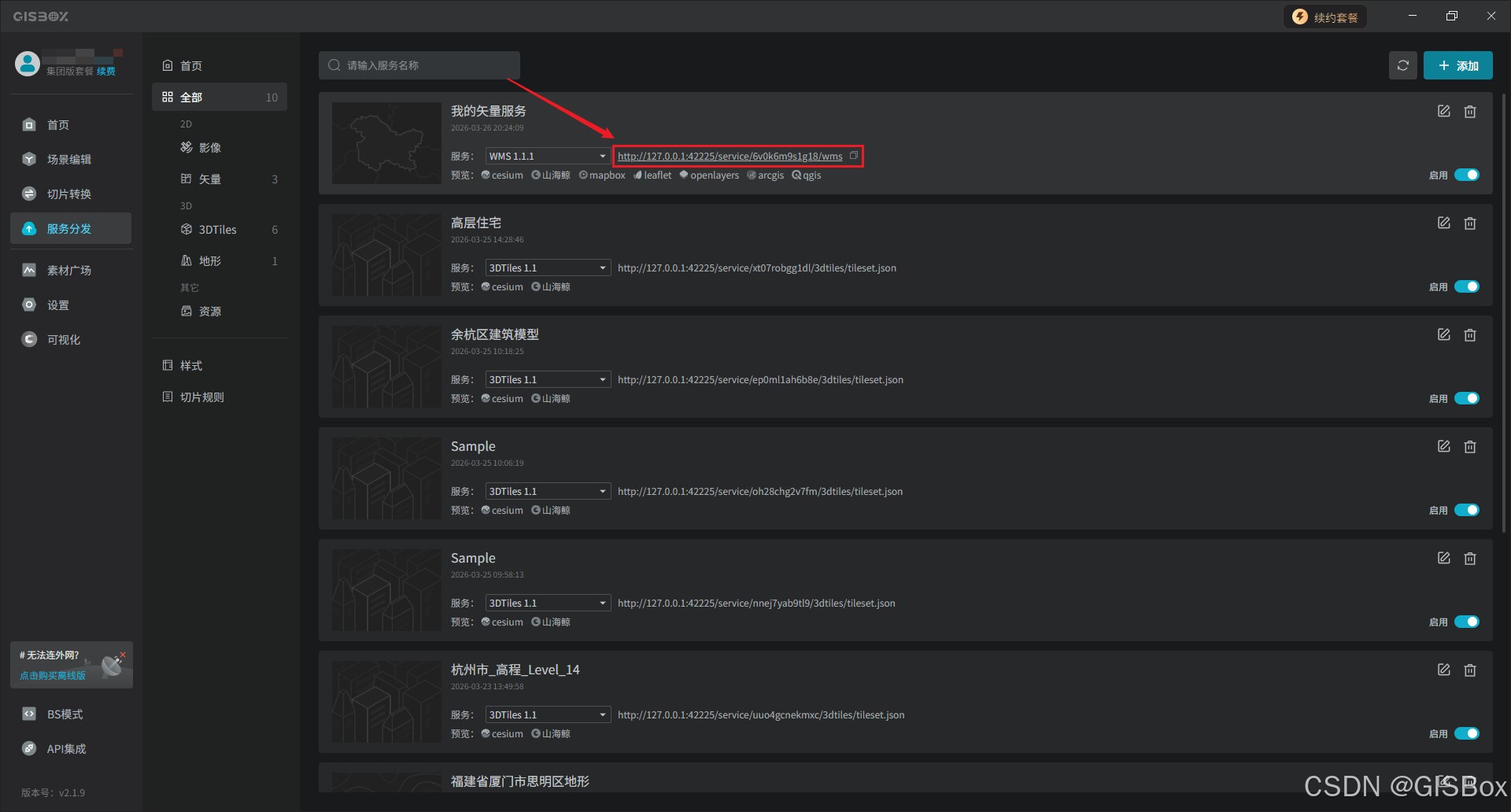Screen dimensions: 1511x812
Task: Click the service name search field
Action: pos(419,65)
